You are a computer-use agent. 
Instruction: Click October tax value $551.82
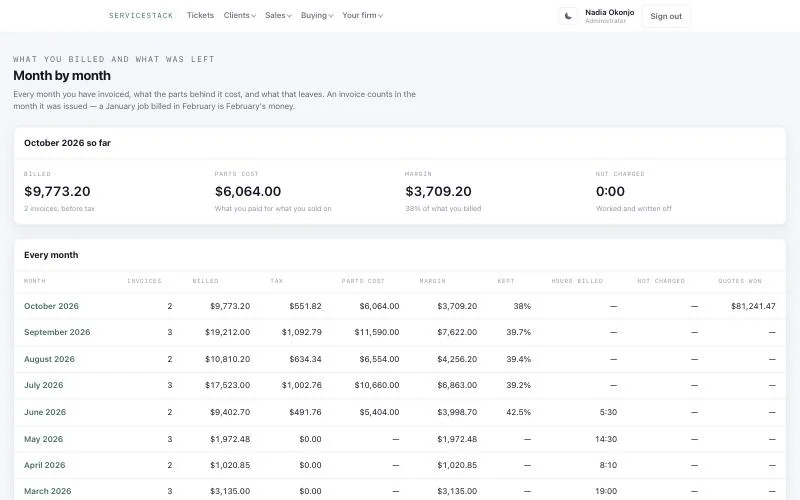(305, 306)
